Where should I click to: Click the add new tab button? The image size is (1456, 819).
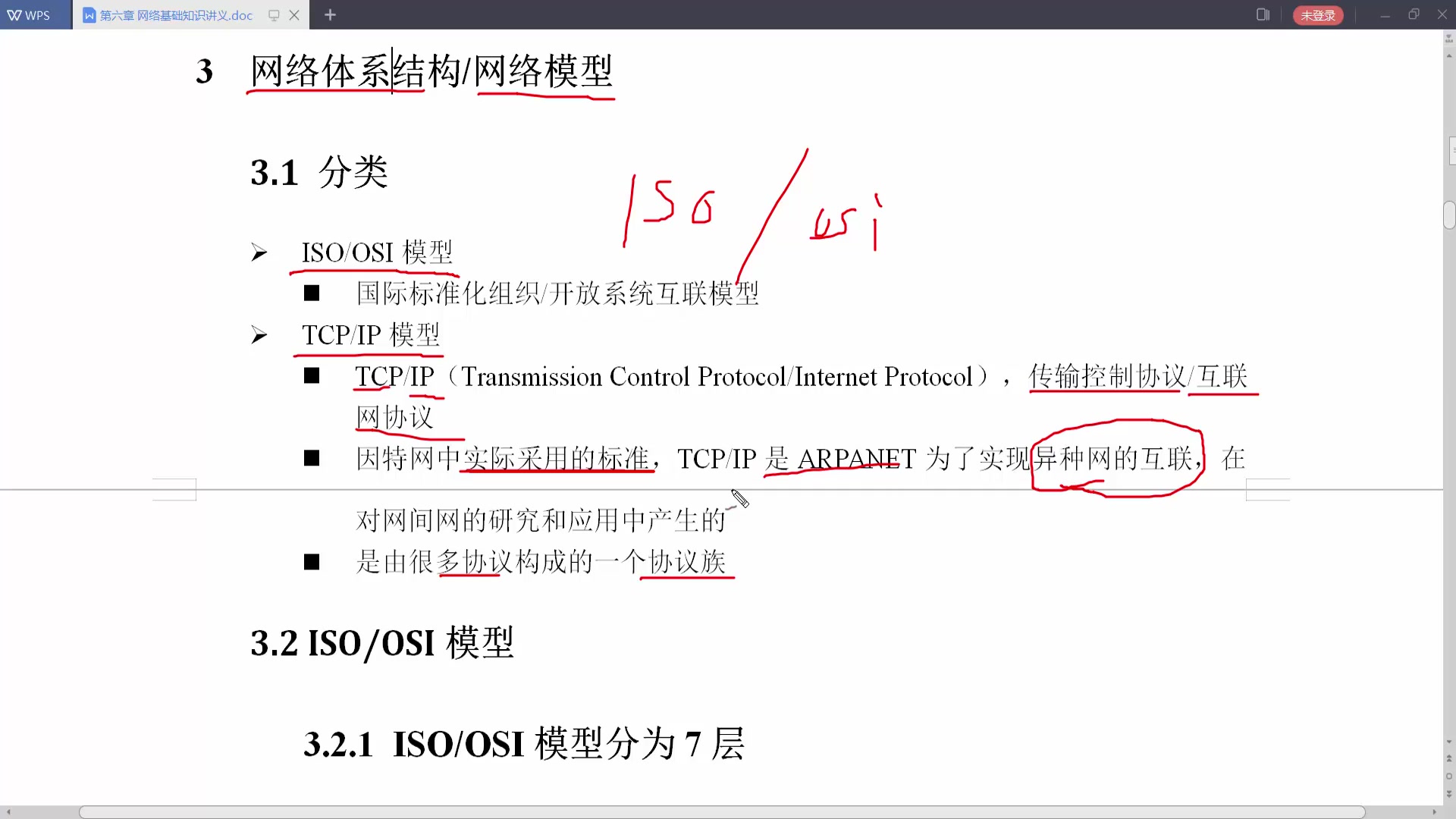pyautogui.click(x=329, y=14)
